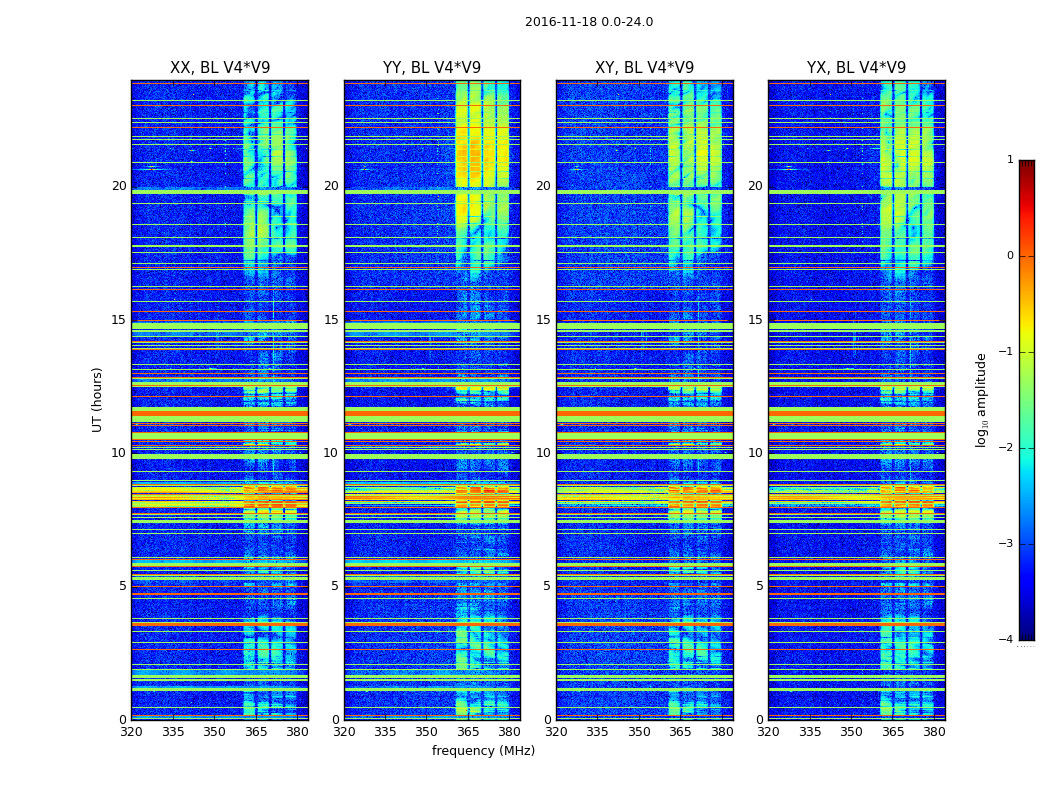Click the 0 tick label on the colorbar
1050x800 pixels.
1010,256
